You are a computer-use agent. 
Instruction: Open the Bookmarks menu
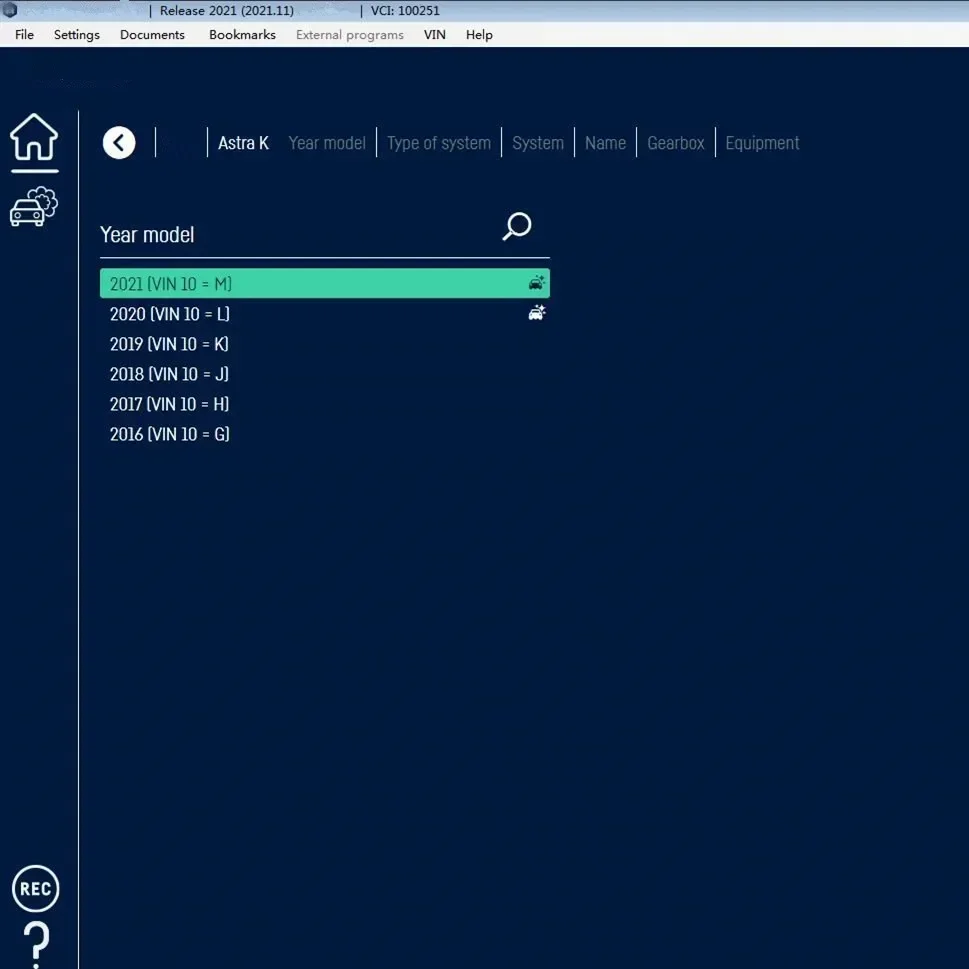[x=242, y=35]
